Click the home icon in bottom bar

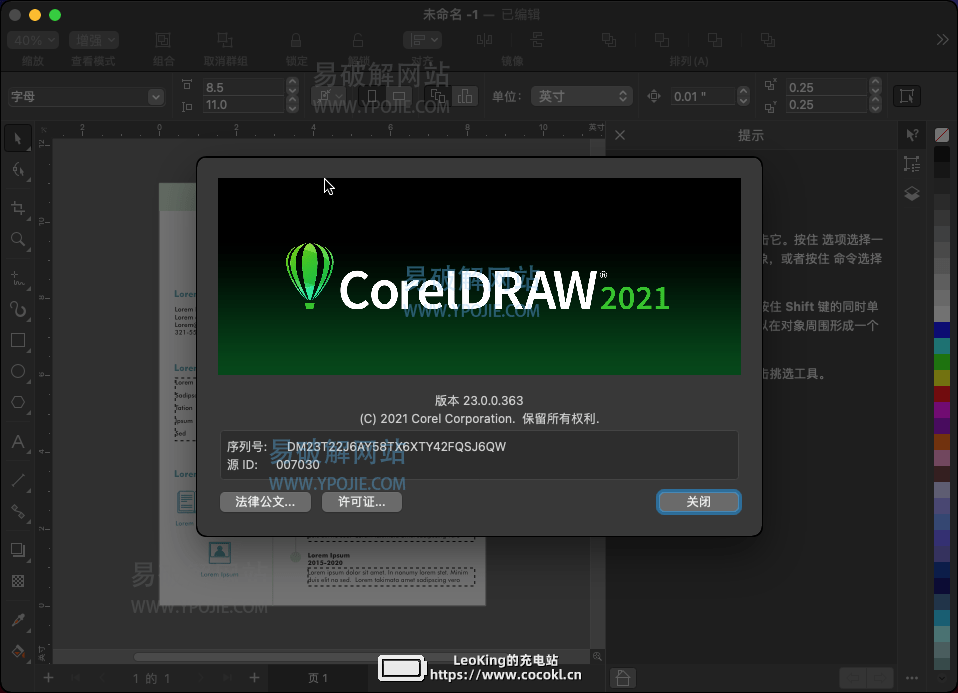(x=623, y=678)
